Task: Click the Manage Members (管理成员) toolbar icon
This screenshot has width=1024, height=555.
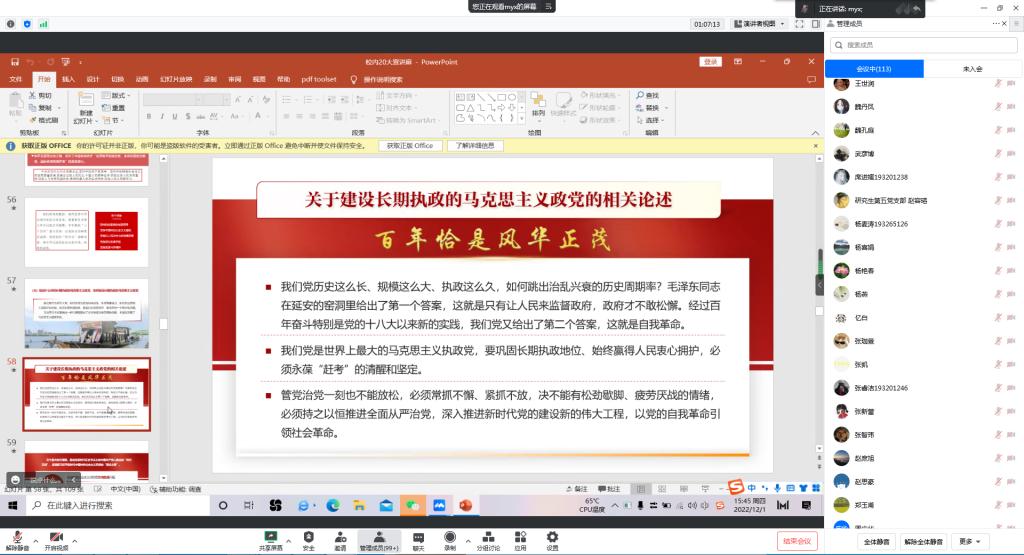Action: point(378,537)
